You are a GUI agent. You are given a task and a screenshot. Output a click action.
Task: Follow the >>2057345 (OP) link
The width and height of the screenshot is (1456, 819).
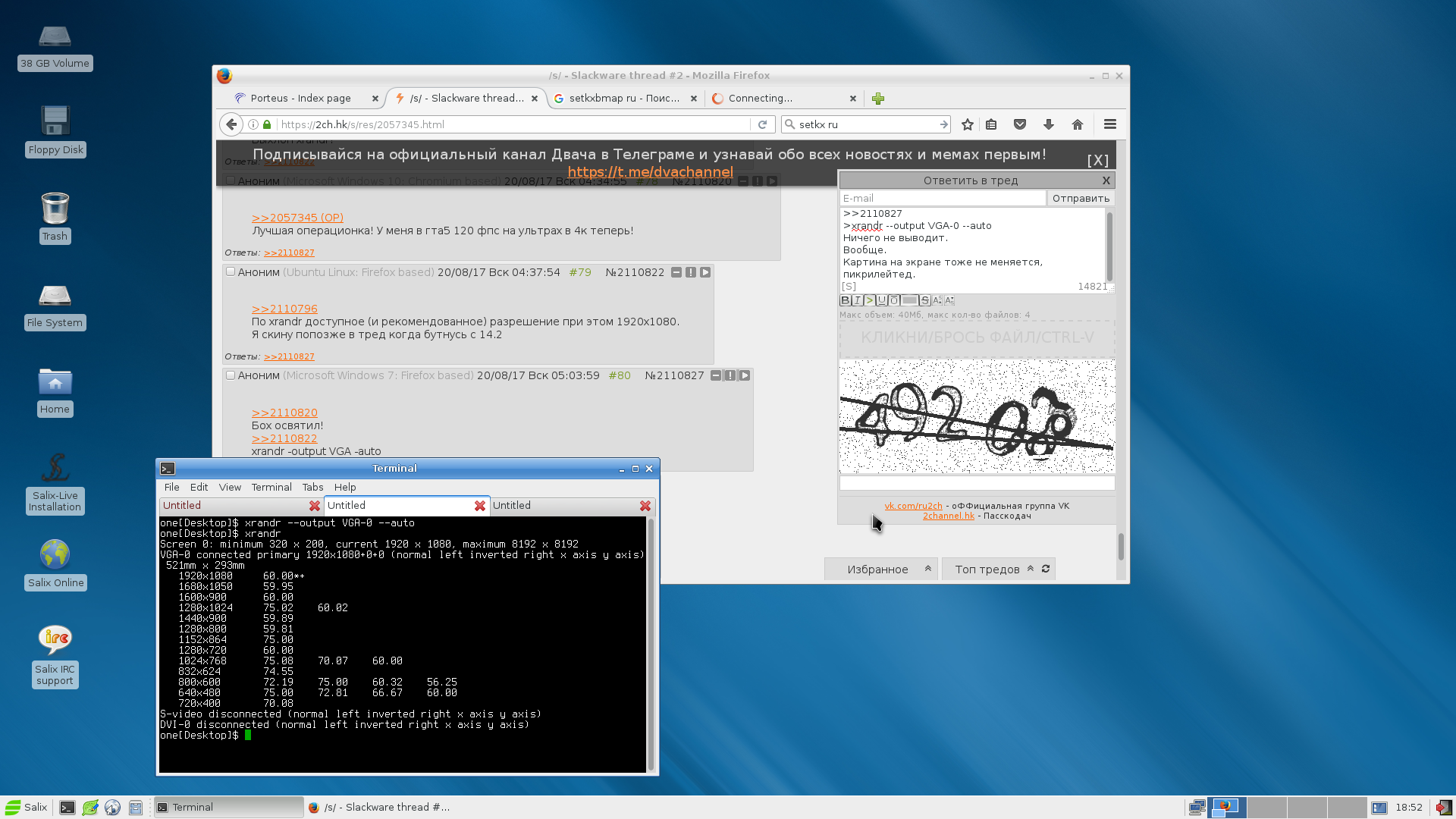point(297,218)
